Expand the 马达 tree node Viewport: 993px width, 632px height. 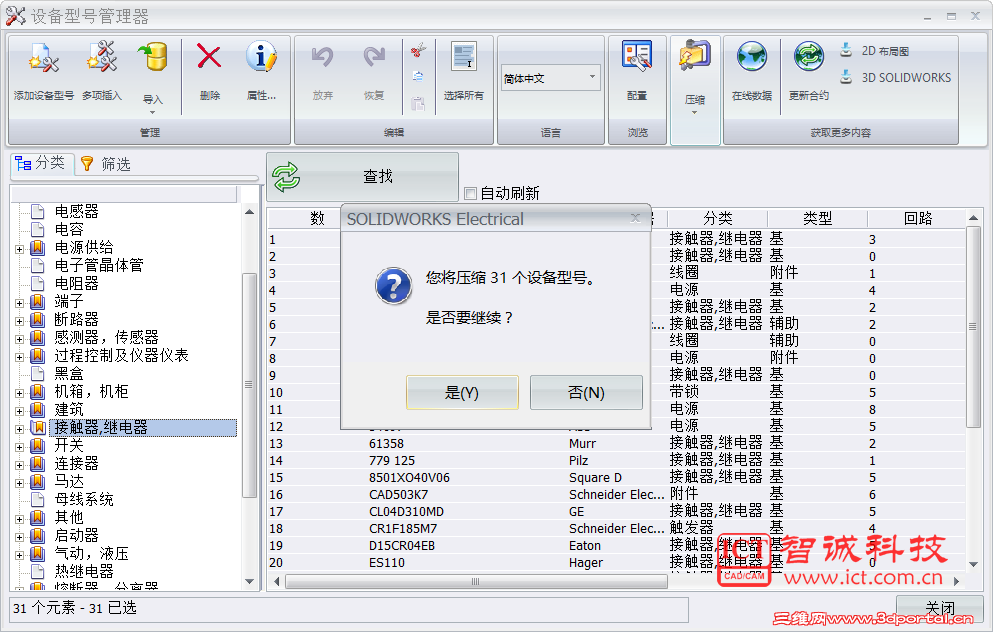(x=20, y=483)
